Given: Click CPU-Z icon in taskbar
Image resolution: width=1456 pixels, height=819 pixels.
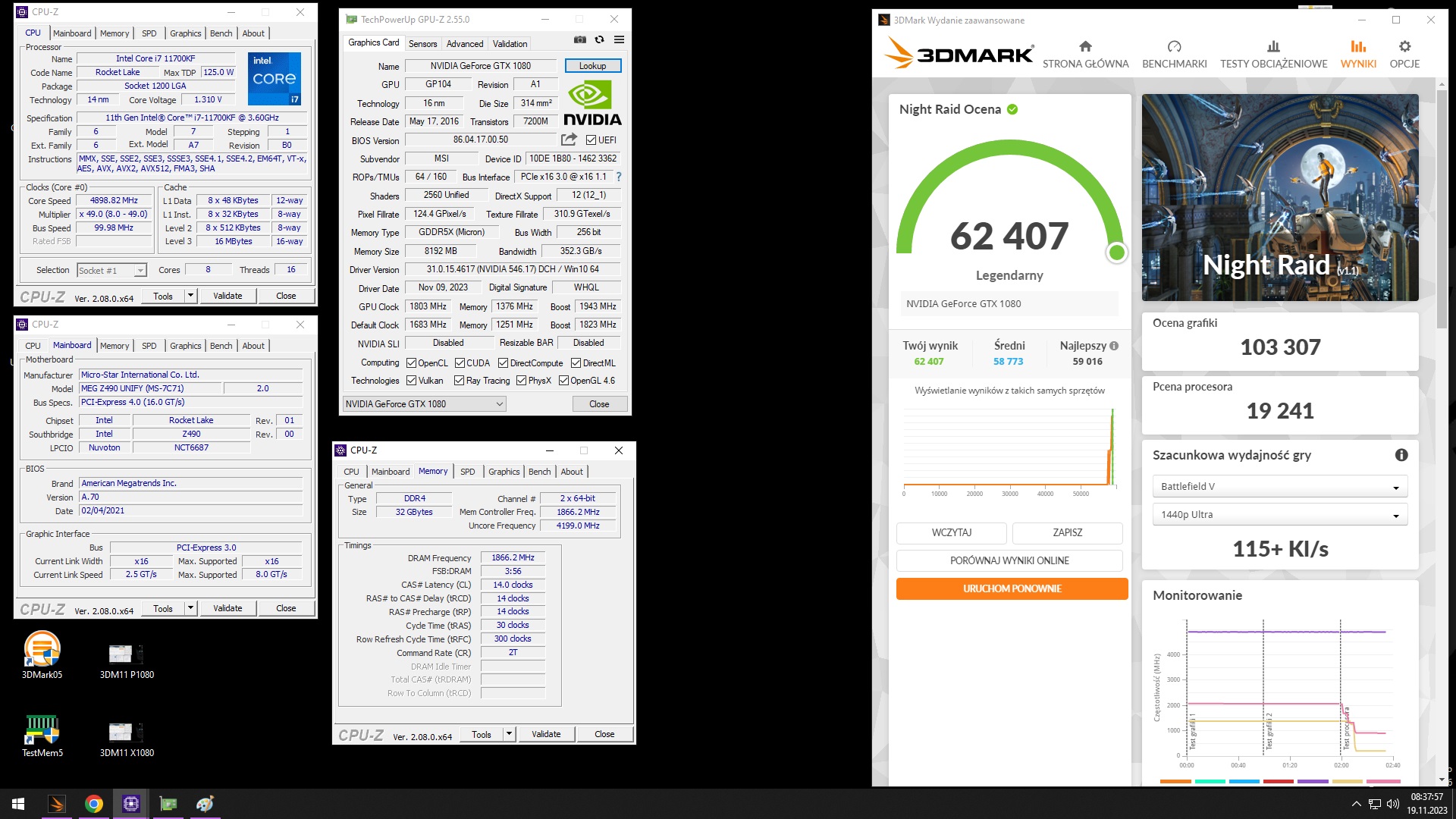Looking at the screenshot, I should click(131, 804).
